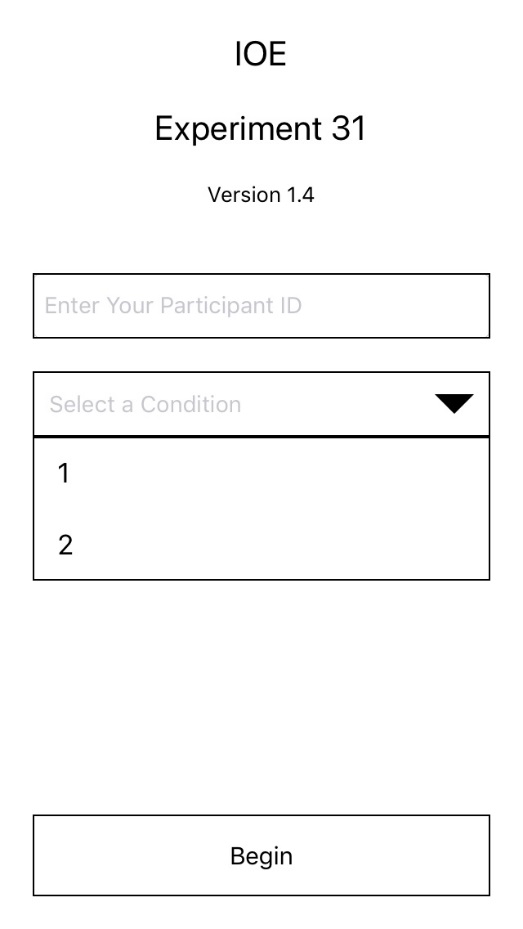Click the Version 1.4 label
The height and width of the screenshot is (929, 523).
261,195
